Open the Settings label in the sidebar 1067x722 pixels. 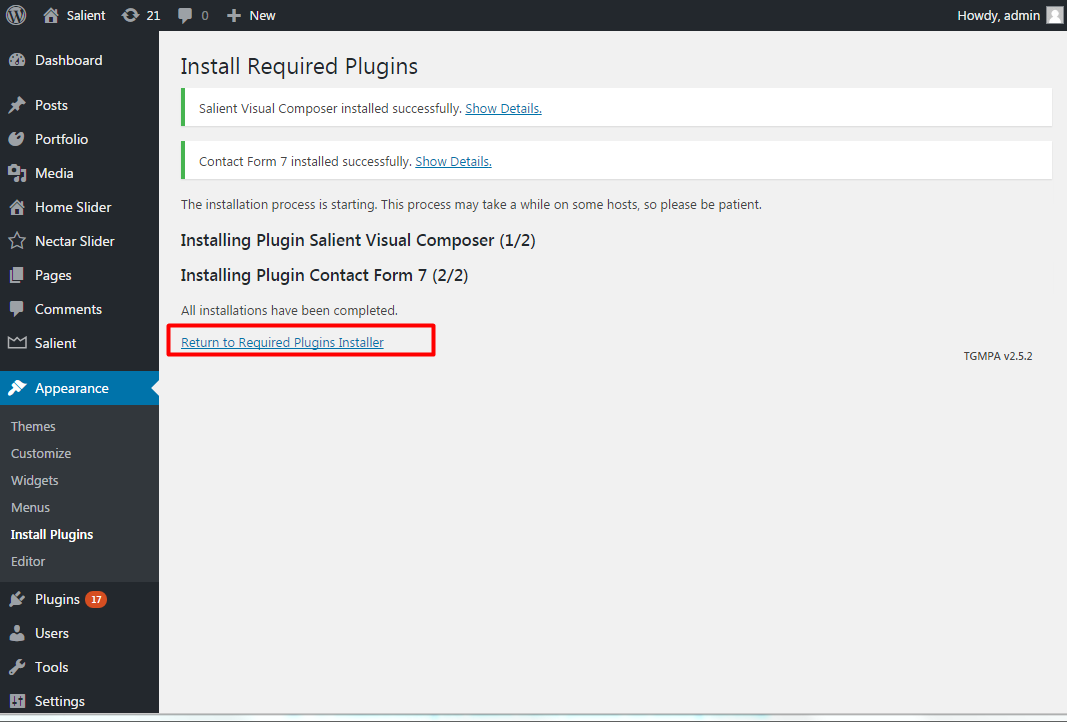pos(60,701)
